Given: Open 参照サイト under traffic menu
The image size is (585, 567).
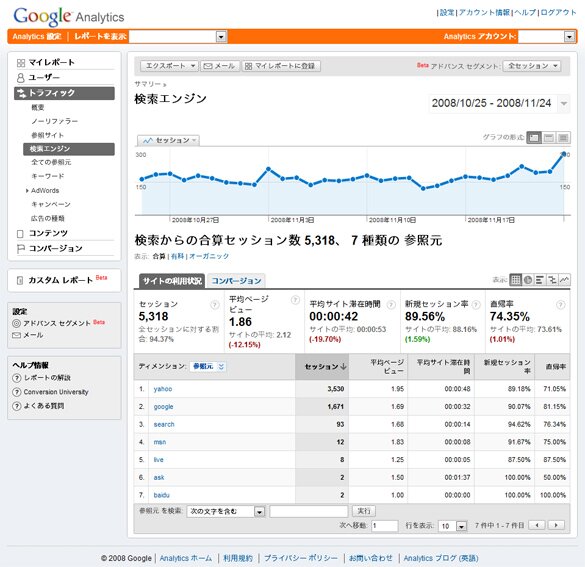Looking at the screenshot, I should click(47, 135).
